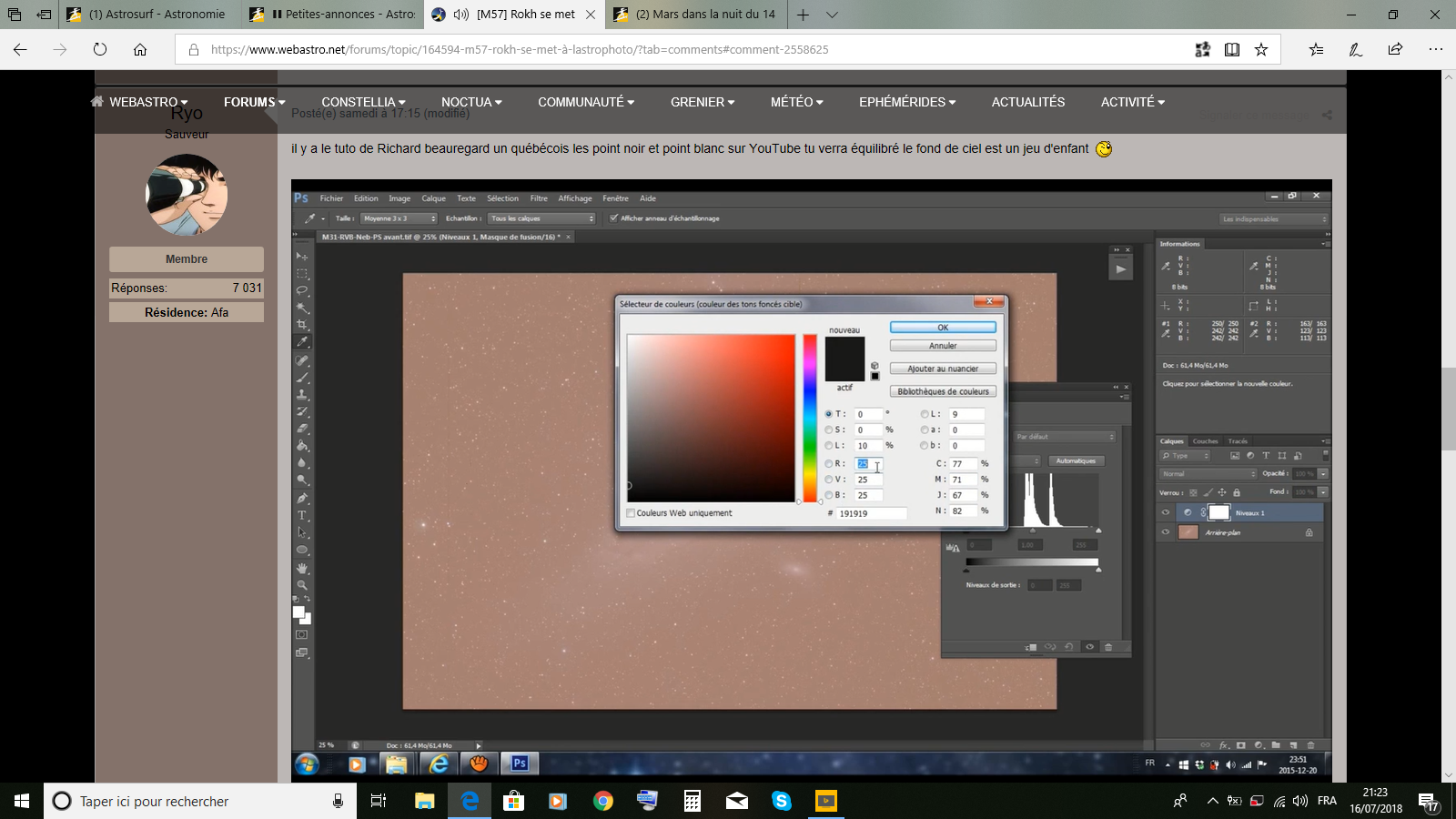Open the ACTUALITÉS link in navigation
The height and width of the screenshot is (819, 1456).
(x=1028, y=102)
